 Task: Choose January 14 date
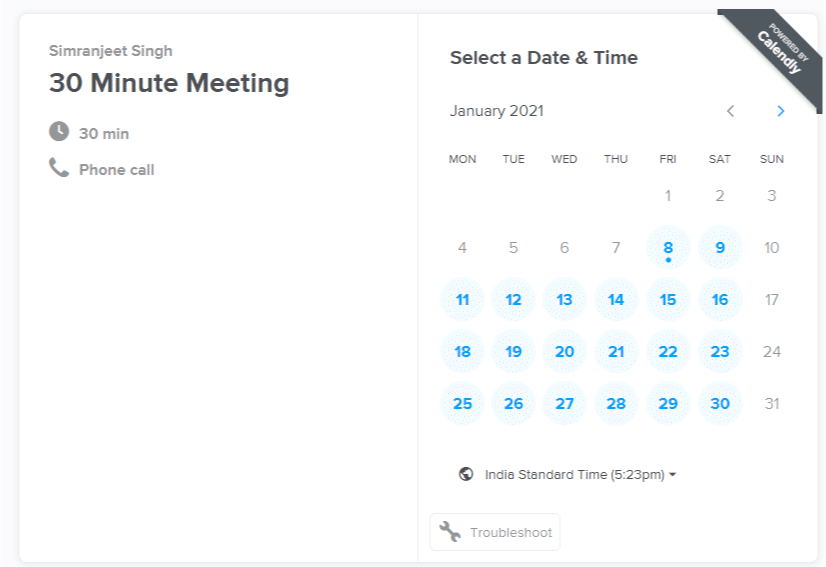point(616,299)
